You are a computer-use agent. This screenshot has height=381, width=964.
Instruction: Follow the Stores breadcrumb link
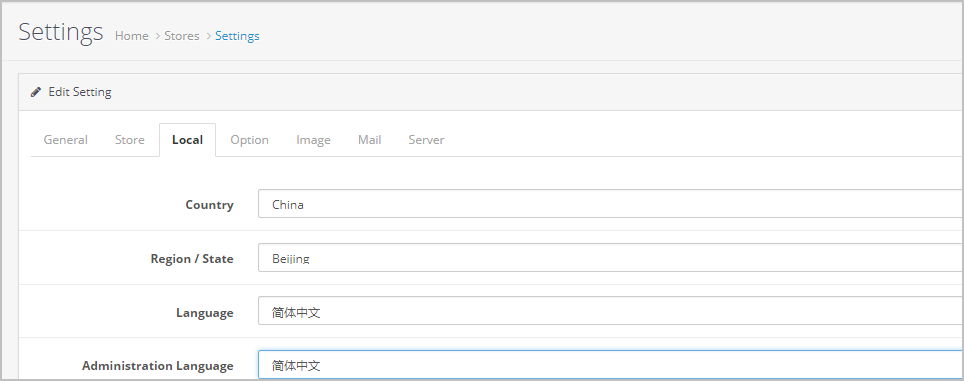[x=182, y=36]
